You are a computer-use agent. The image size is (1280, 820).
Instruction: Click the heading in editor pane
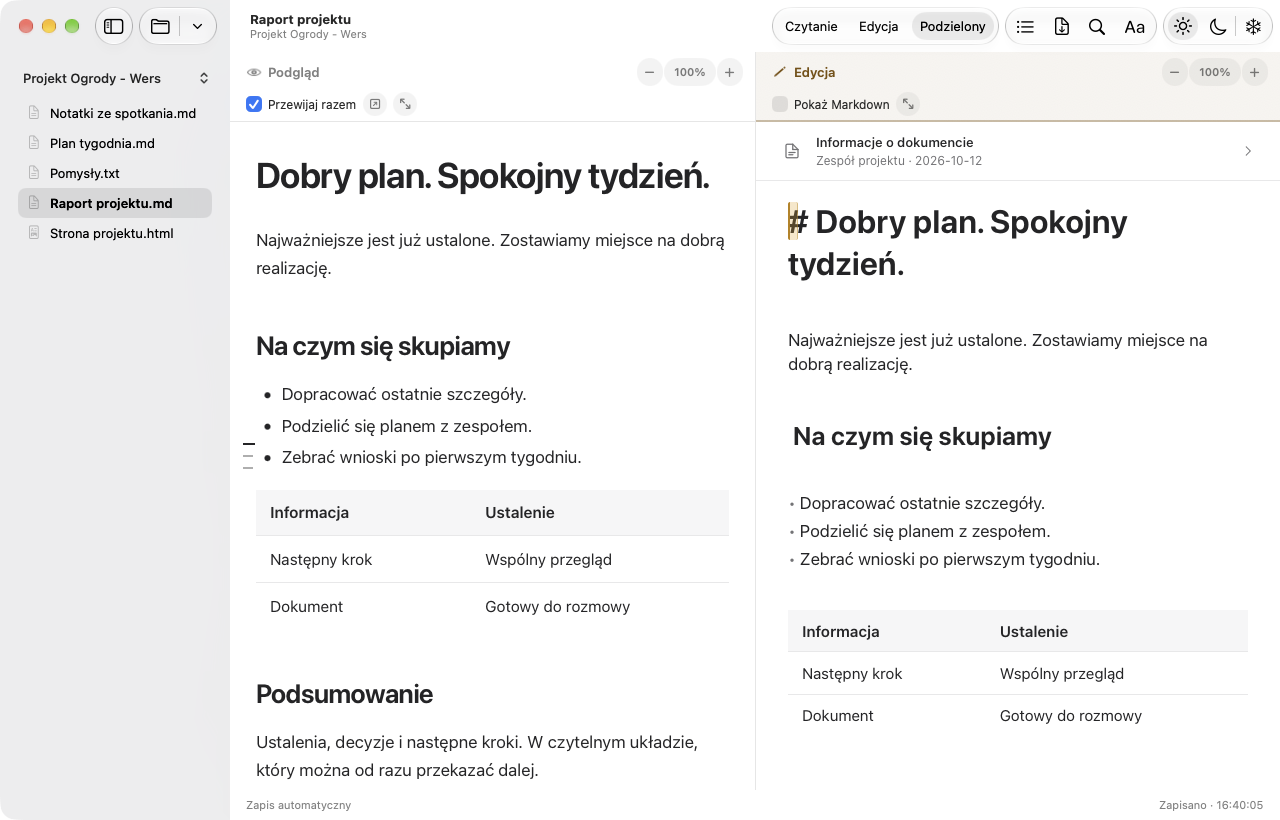click(x=958, y=243)
